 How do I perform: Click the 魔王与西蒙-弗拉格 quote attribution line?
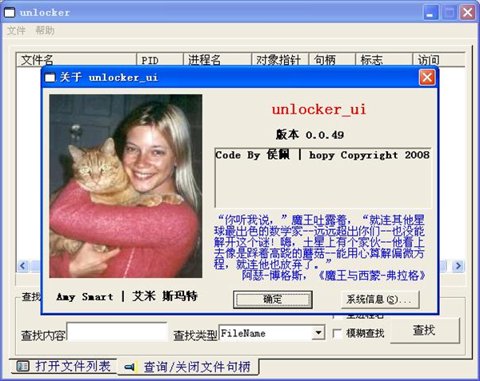point(333,275)
